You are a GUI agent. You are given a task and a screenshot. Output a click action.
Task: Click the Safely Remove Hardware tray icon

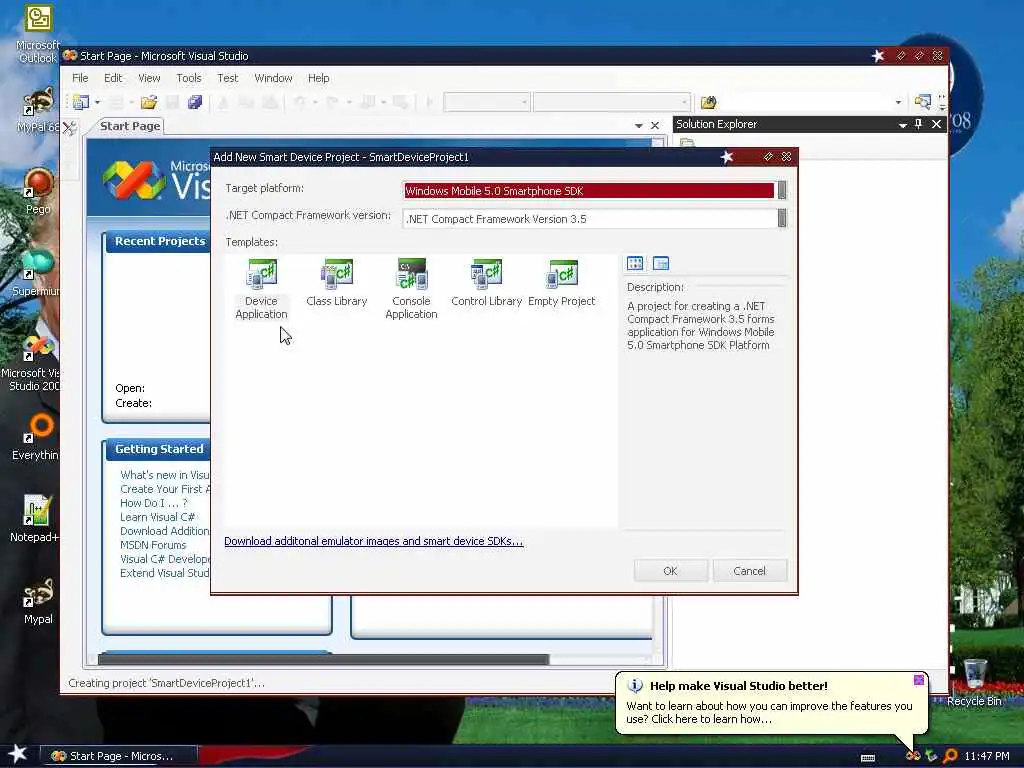pos(931,756)
